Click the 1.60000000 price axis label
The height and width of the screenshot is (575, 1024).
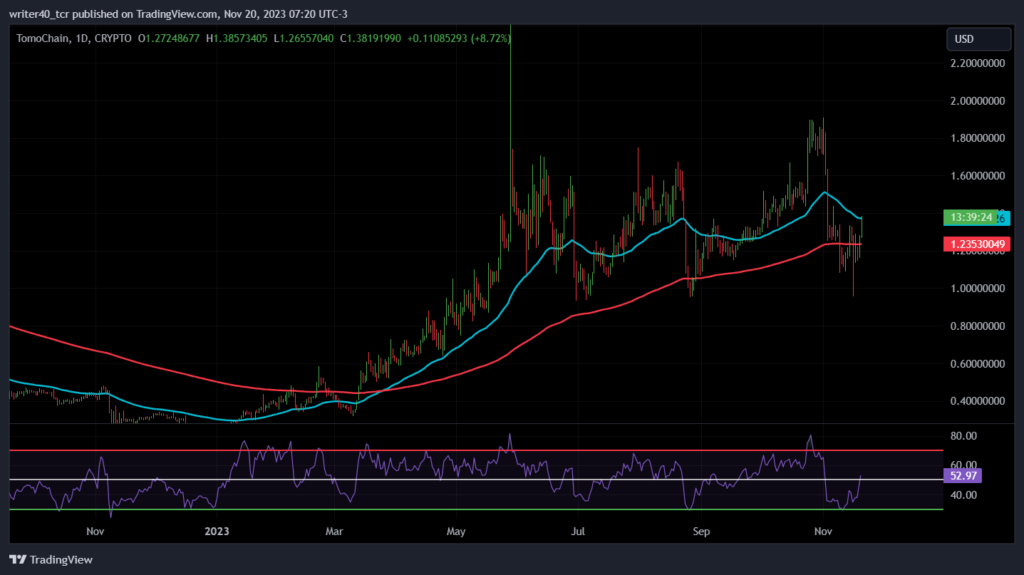[x=978, y=176]
